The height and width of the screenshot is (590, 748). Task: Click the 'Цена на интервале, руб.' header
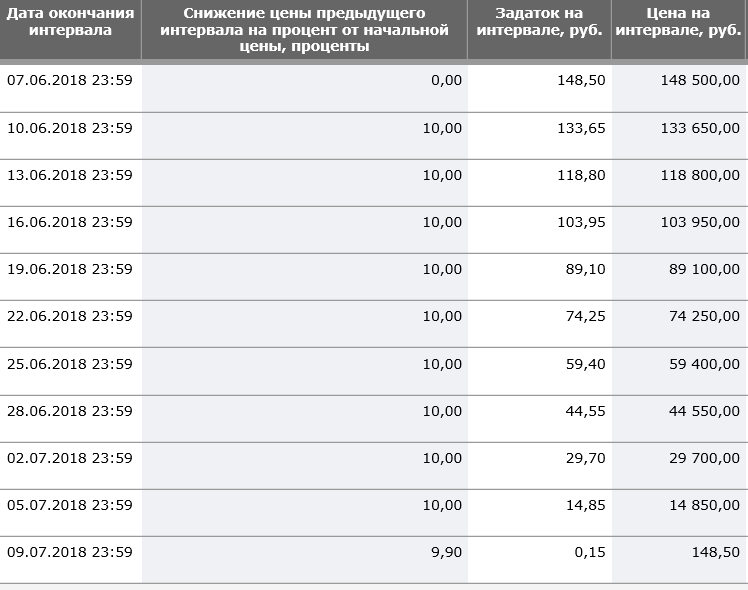[678, 21]
